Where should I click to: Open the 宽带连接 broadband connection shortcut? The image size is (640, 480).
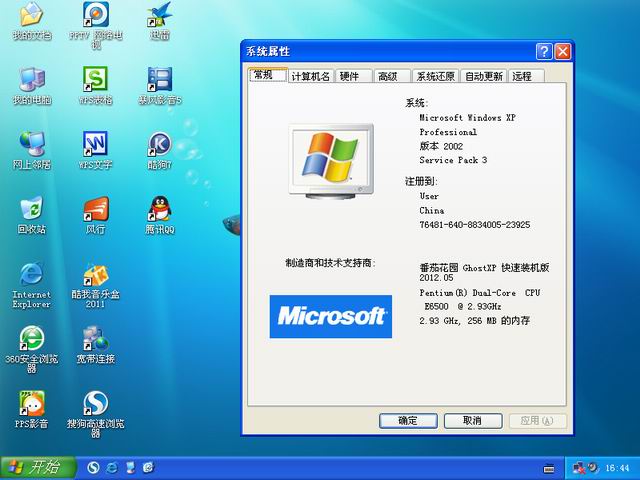click(x=96, y=345)
